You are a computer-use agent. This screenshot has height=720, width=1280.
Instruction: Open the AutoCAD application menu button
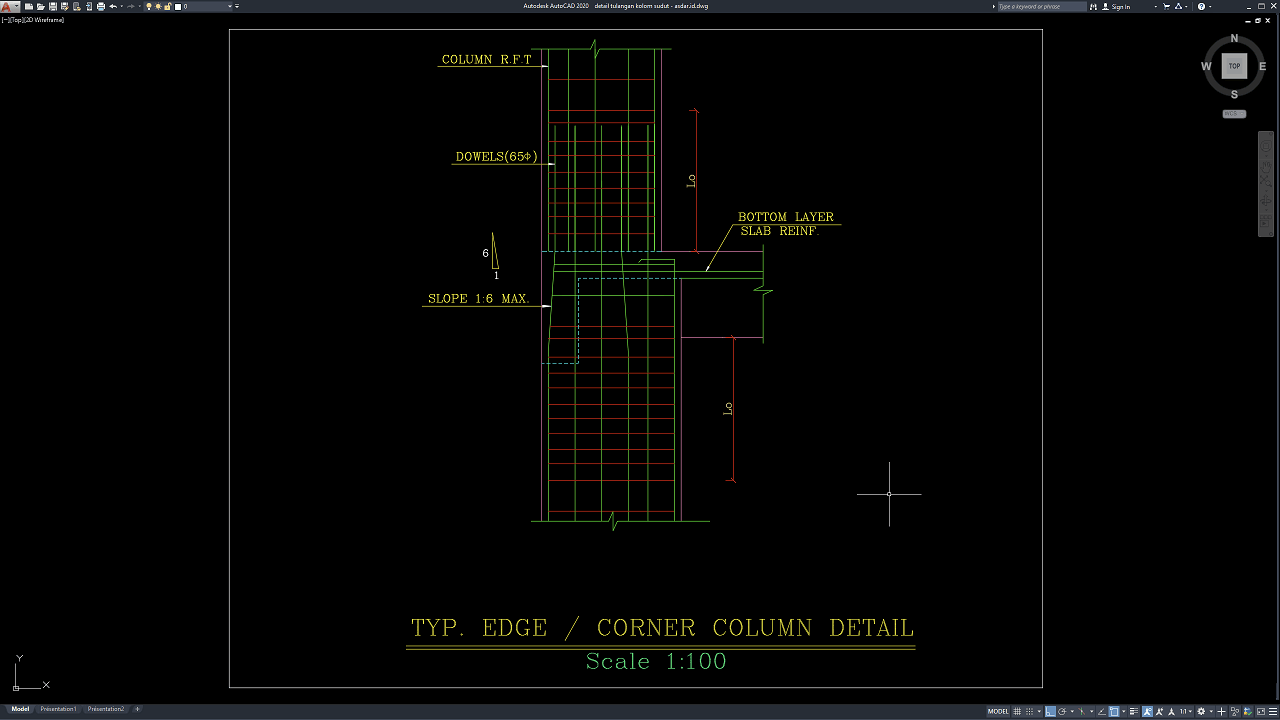coord(10,6)
